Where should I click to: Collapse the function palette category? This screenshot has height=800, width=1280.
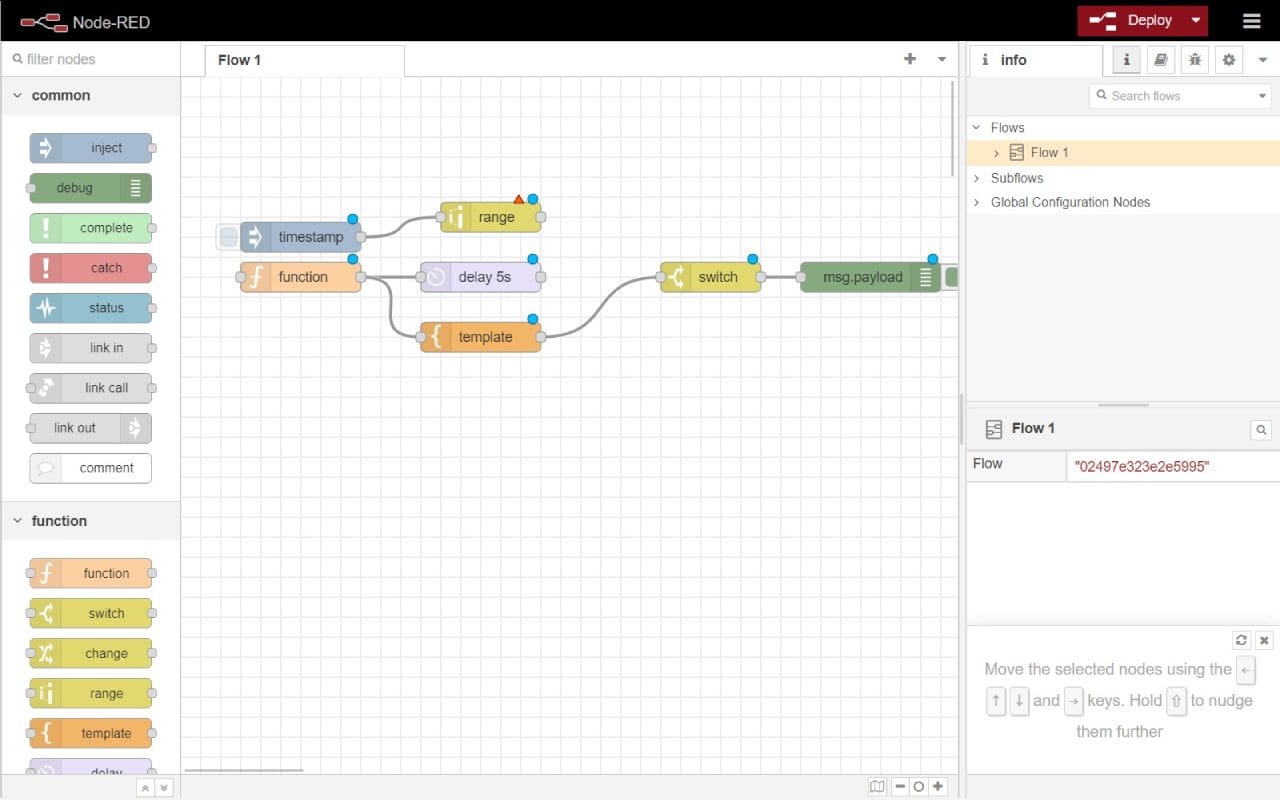17,520
